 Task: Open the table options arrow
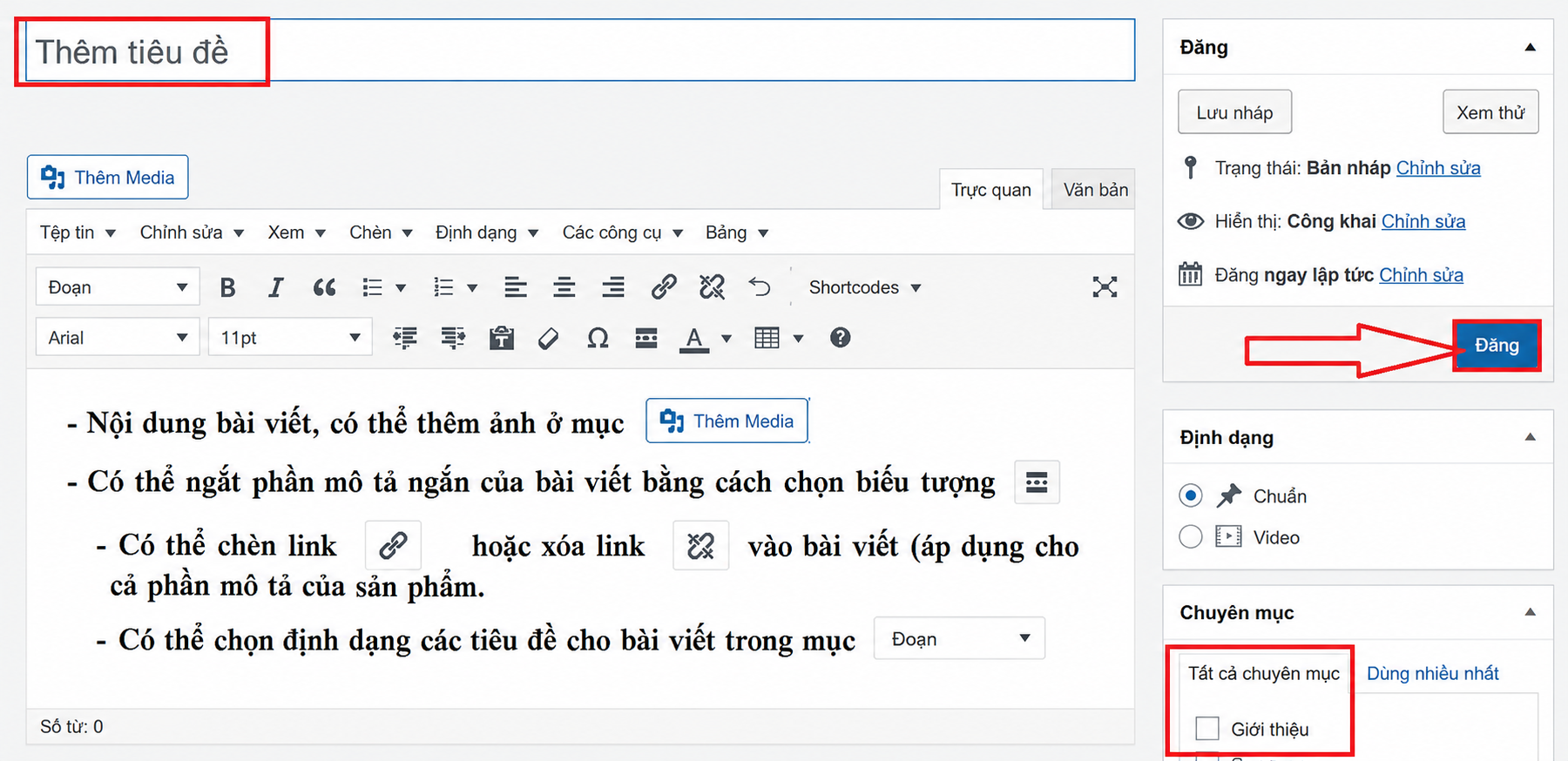pyautogui.click(x=798, y=339)
